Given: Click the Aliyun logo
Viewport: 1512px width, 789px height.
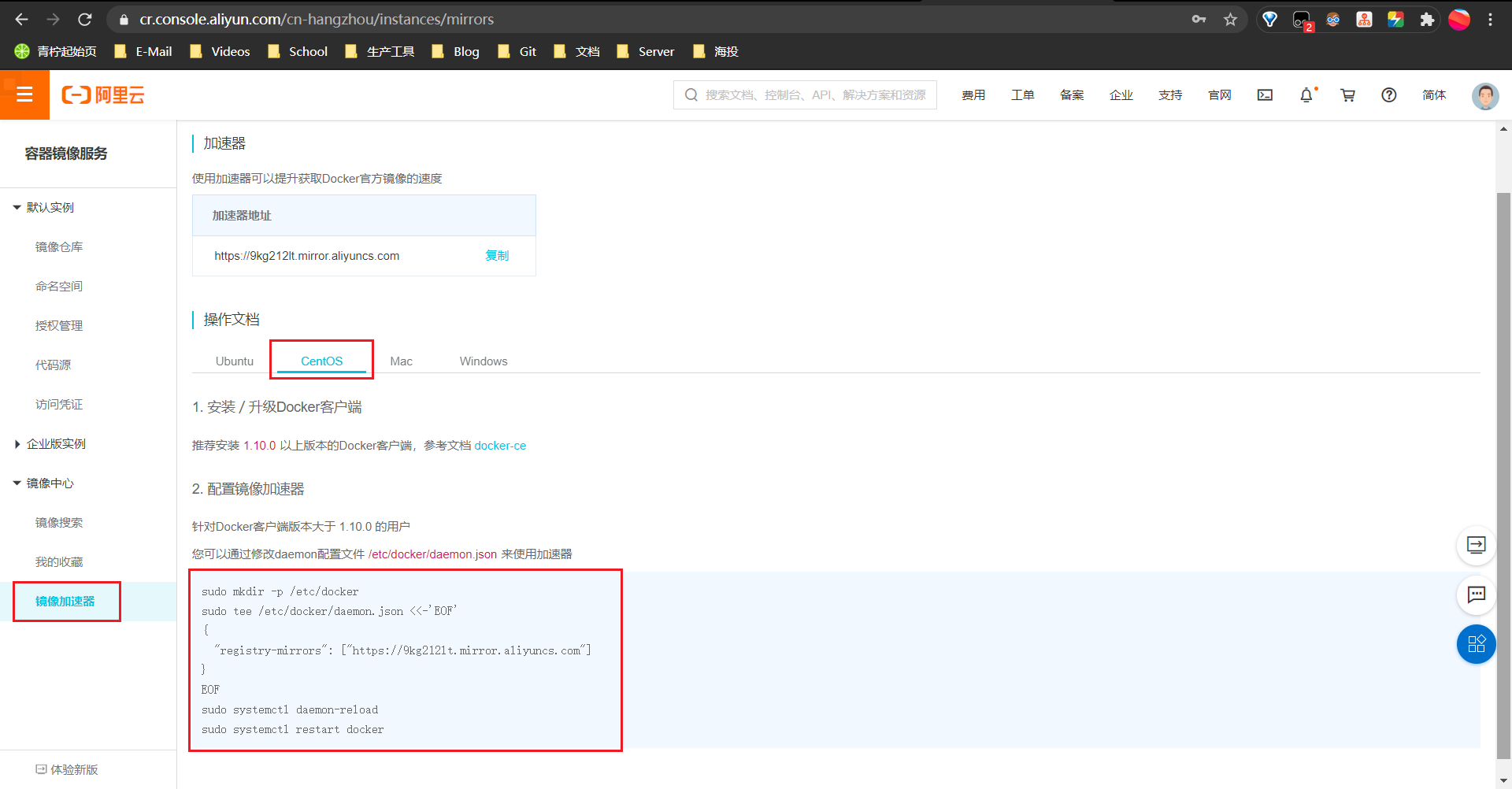Looking at the screenshot, I should (103, 95).
